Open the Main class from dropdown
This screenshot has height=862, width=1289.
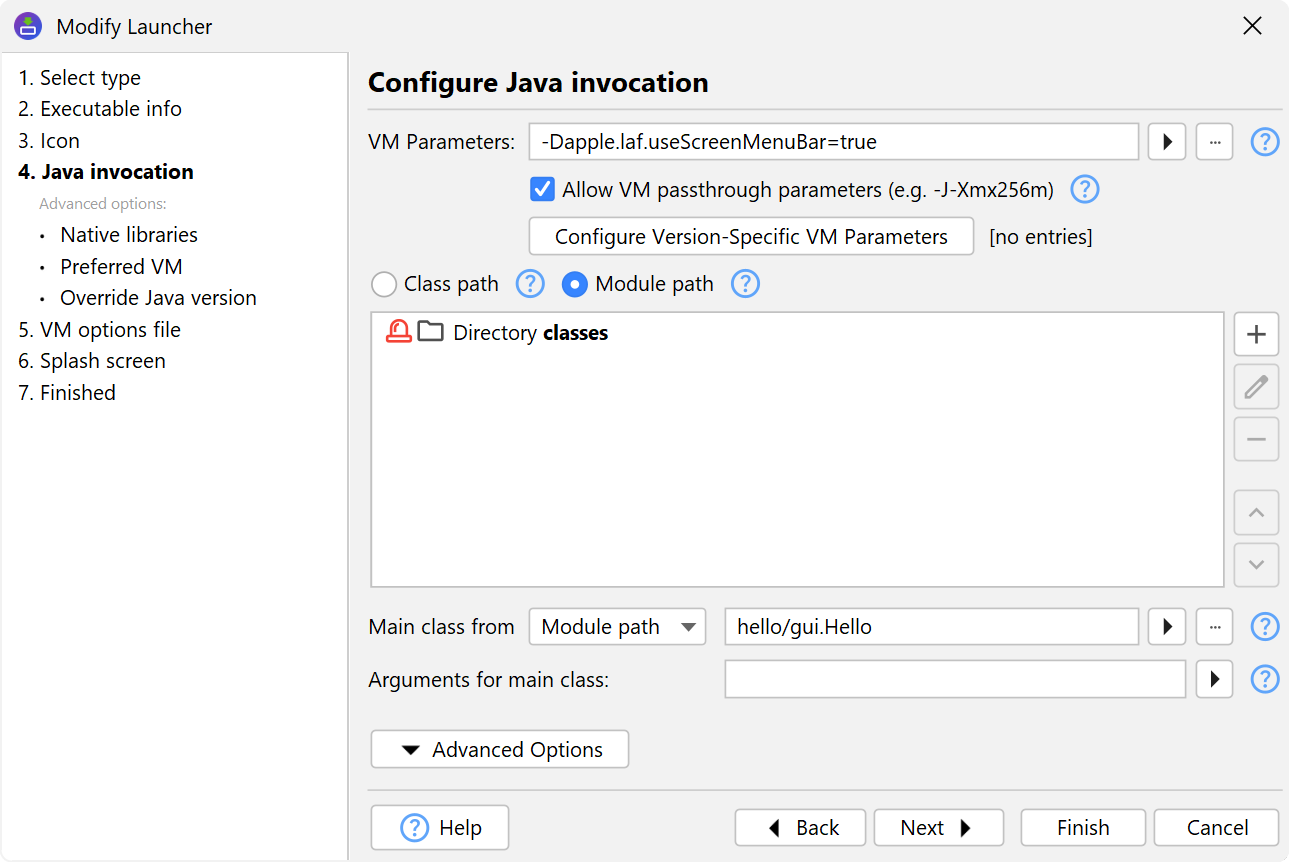coord(617,627)
